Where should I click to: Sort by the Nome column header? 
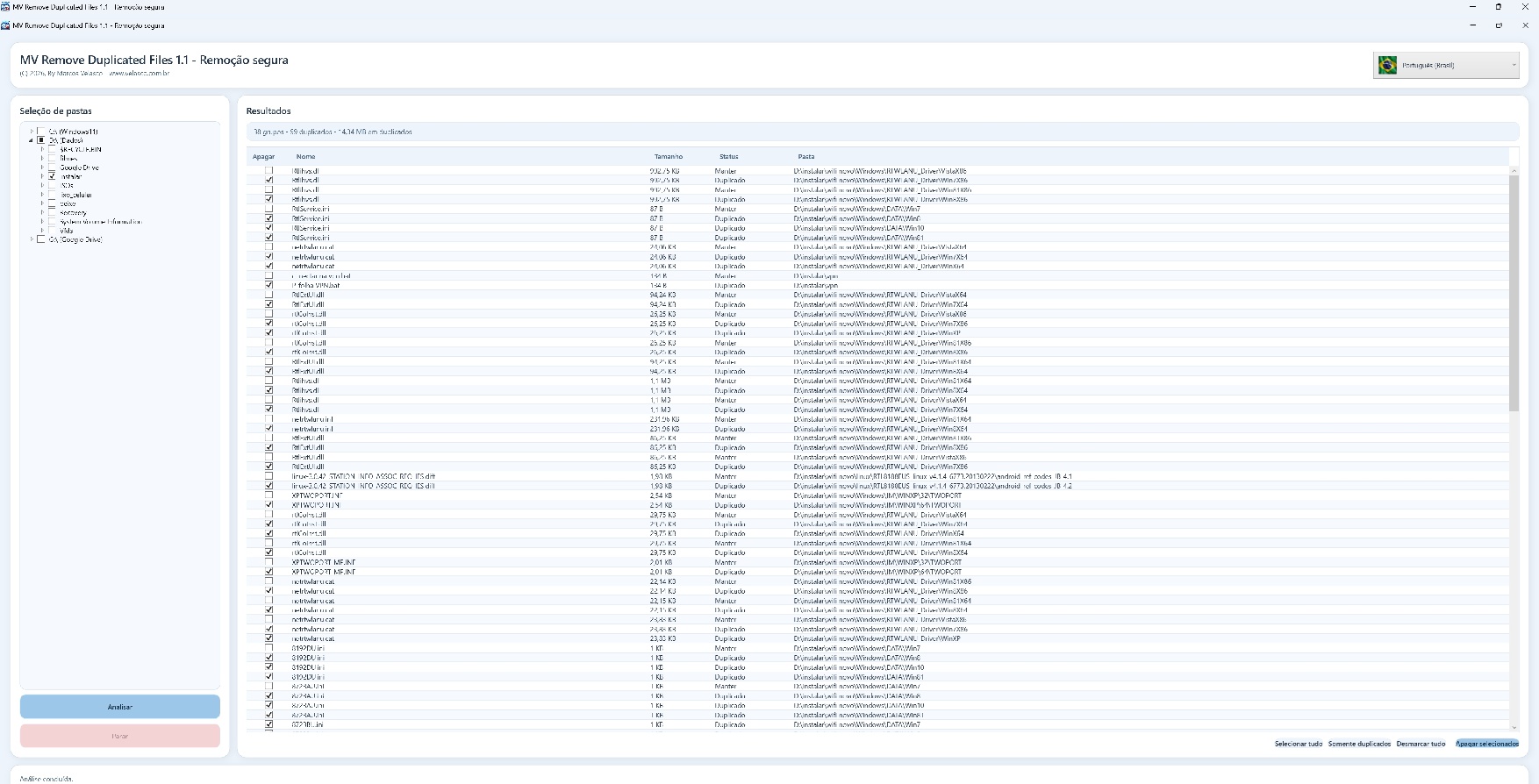tap(305, 157)
